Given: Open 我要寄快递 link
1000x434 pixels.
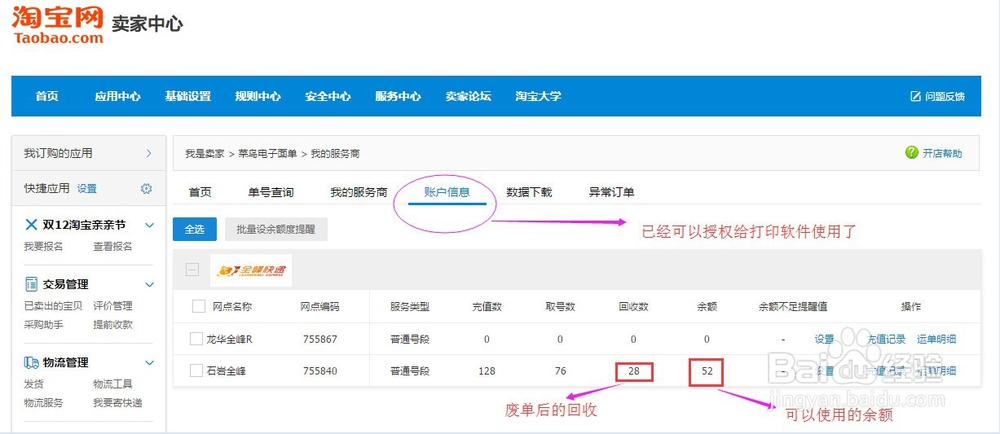Looking at the screenshot, I should (117, 403).
